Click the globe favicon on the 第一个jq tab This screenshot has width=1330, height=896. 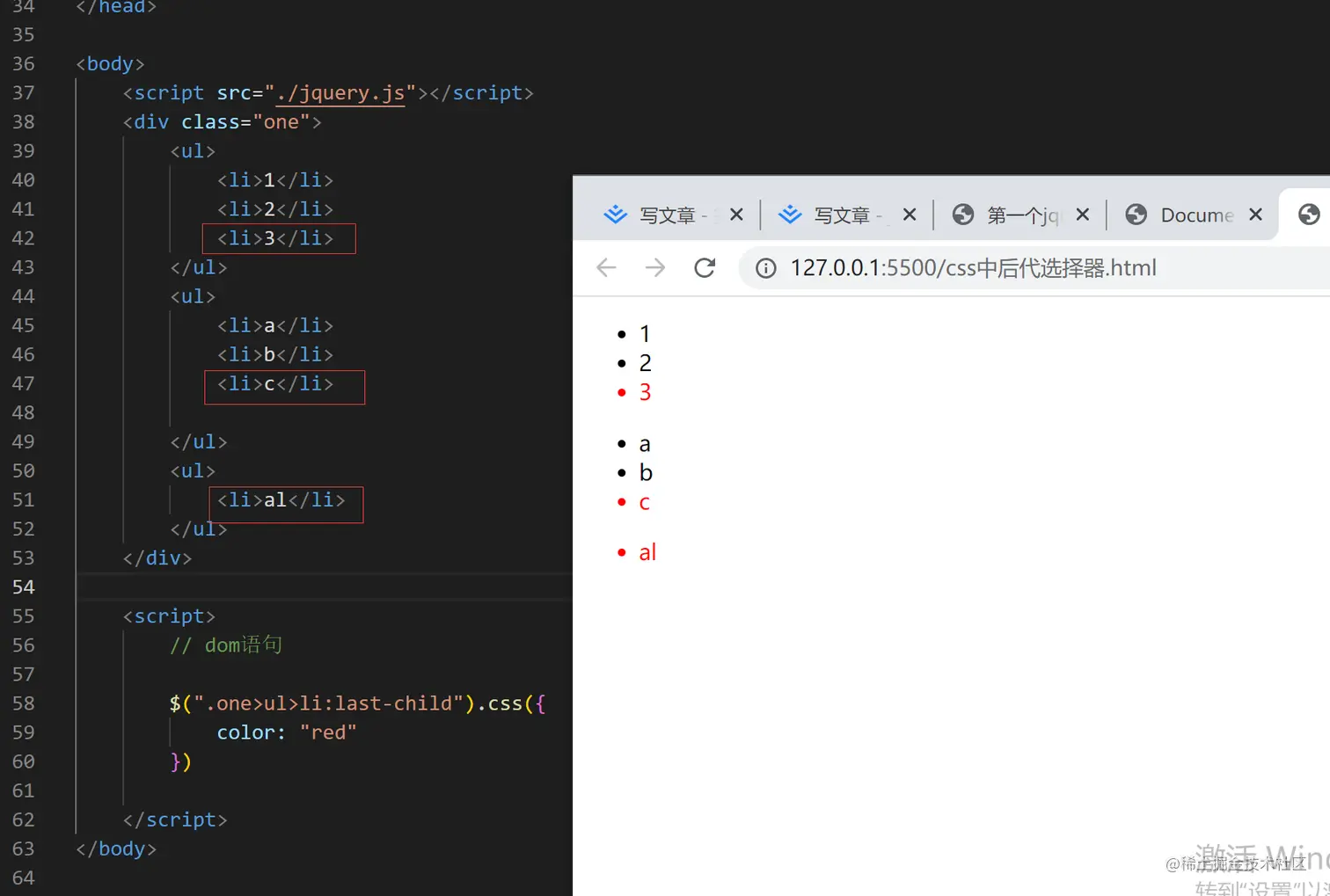(963, 215)
